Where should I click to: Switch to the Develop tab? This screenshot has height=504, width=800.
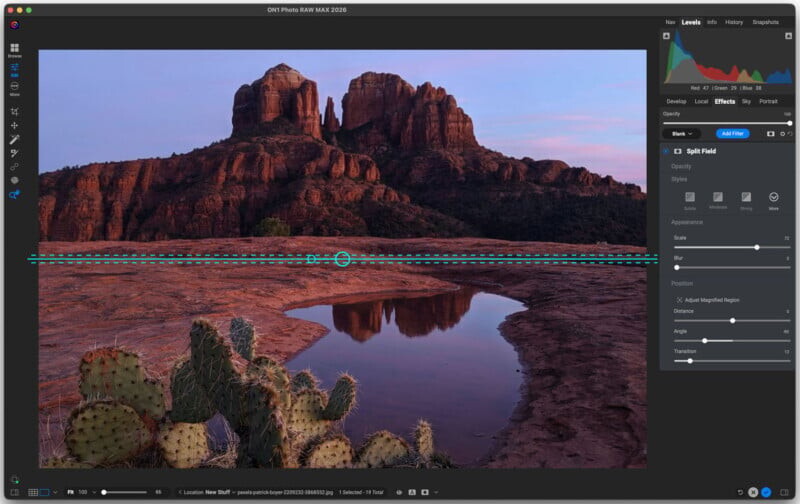coord(676,101)
